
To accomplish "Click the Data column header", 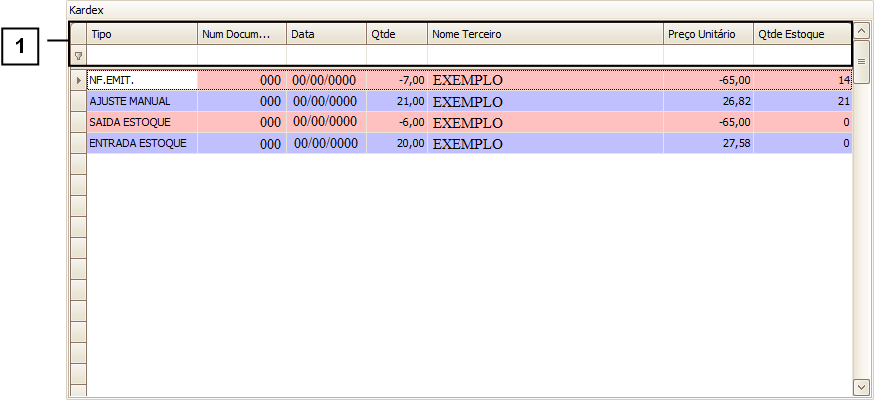I will 326,34.
